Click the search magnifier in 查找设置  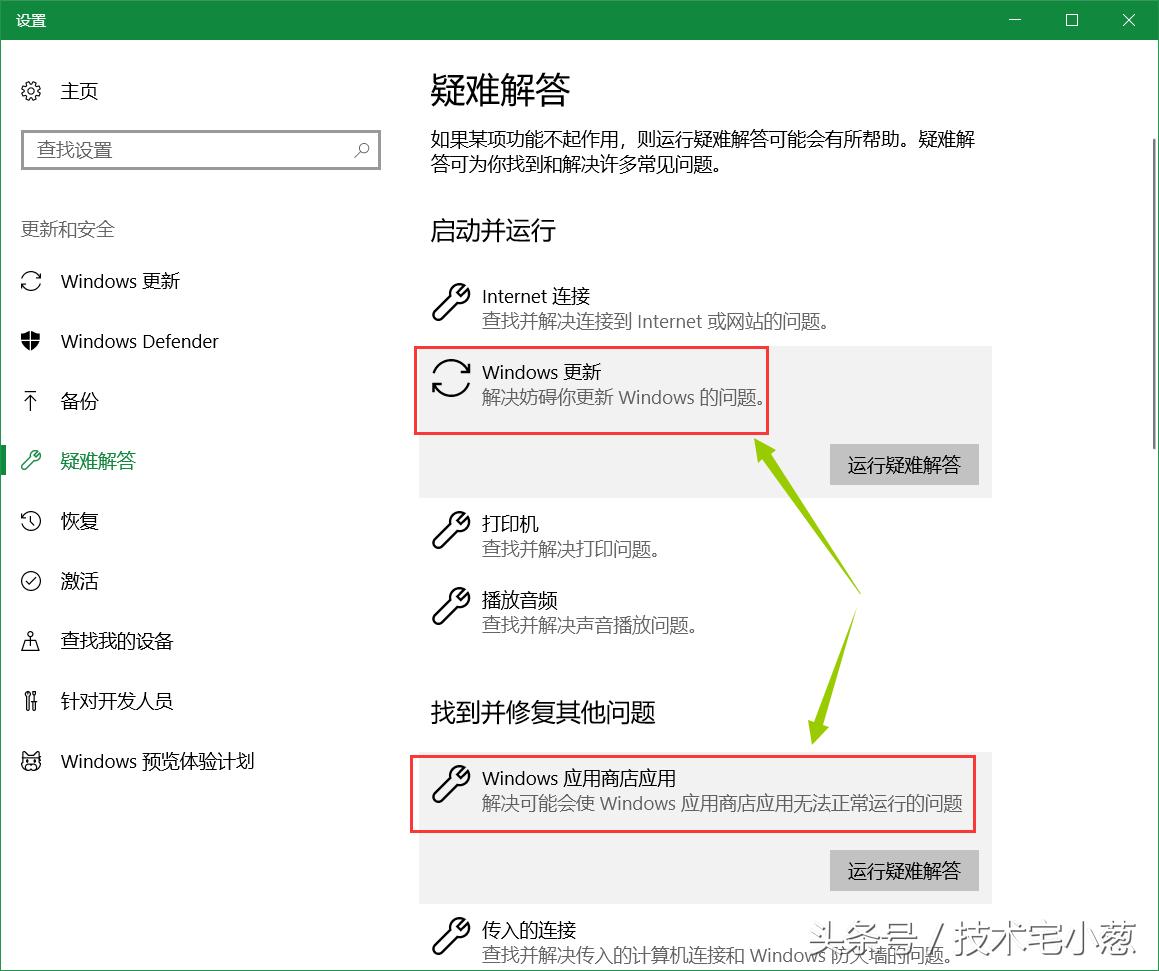pyautogui.click(x=360, y=150)
